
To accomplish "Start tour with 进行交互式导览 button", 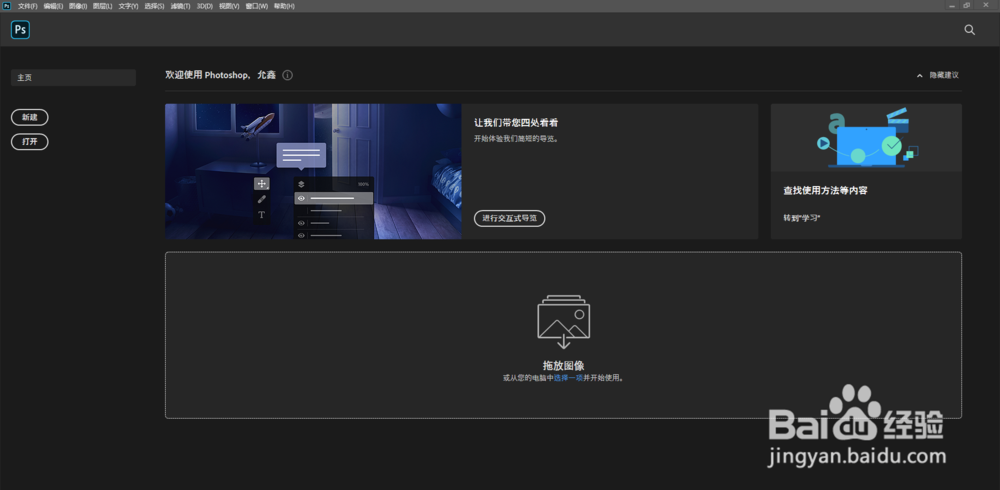I will (x=510, y=218).
